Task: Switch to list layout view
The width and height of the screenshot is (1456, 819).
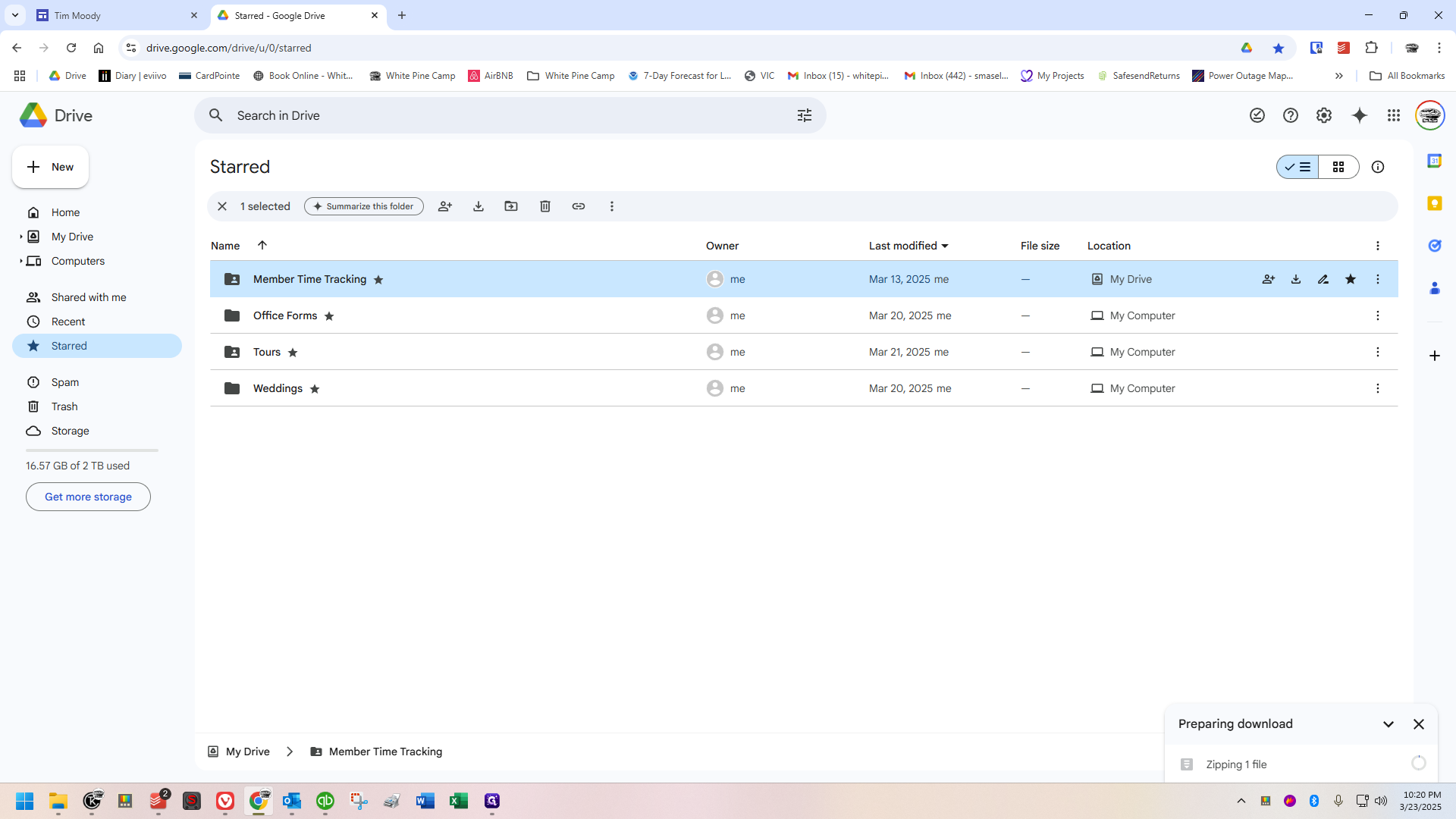Action: tap(1298, 167)
